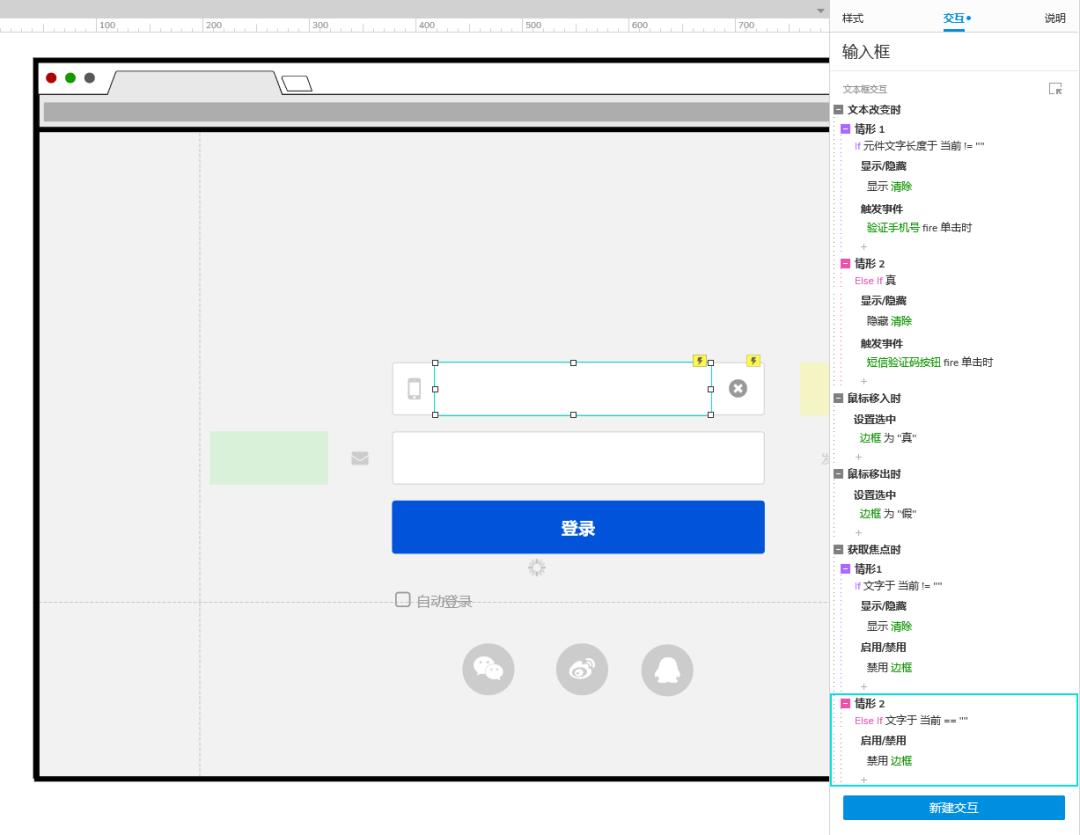Open the 说明 tab
Image resolution: width=1080 pixels, height=835 pixels.
(1055, 18)
